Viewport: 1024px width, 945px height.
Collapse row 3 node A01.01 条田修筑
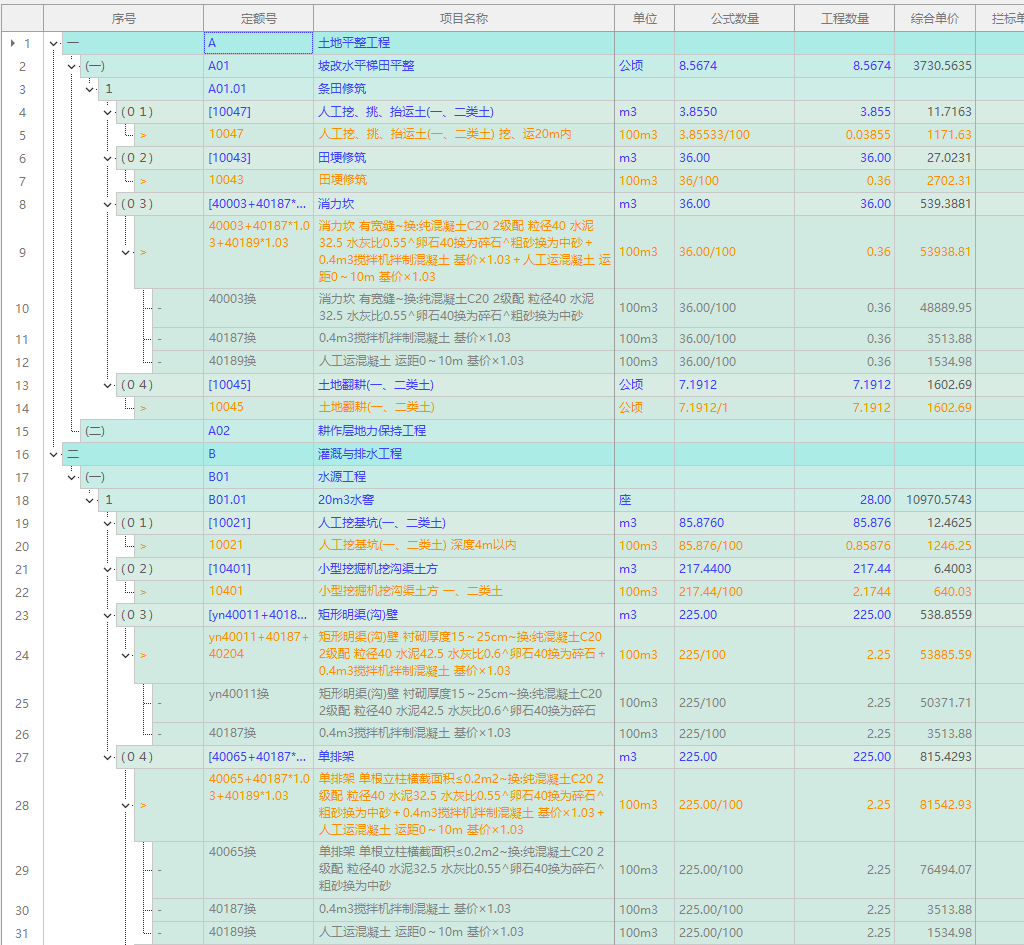(x=90, y=89)
